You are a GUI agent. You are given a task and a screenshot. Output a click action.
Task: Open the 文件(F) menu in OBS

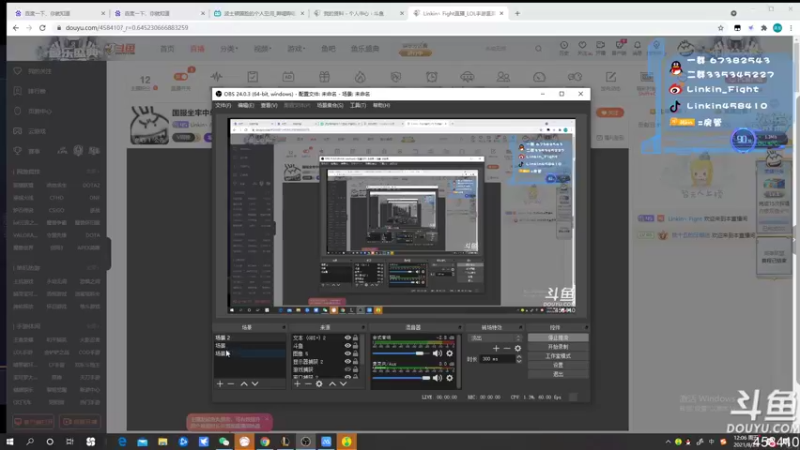click(223, 105)
